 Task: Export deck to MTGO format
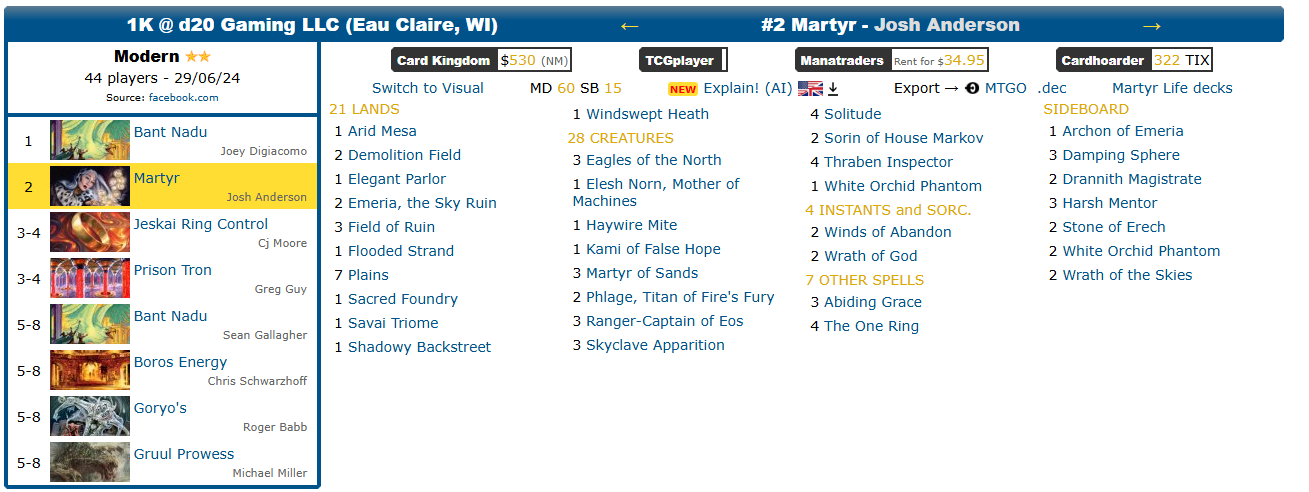click(1006, 88)
